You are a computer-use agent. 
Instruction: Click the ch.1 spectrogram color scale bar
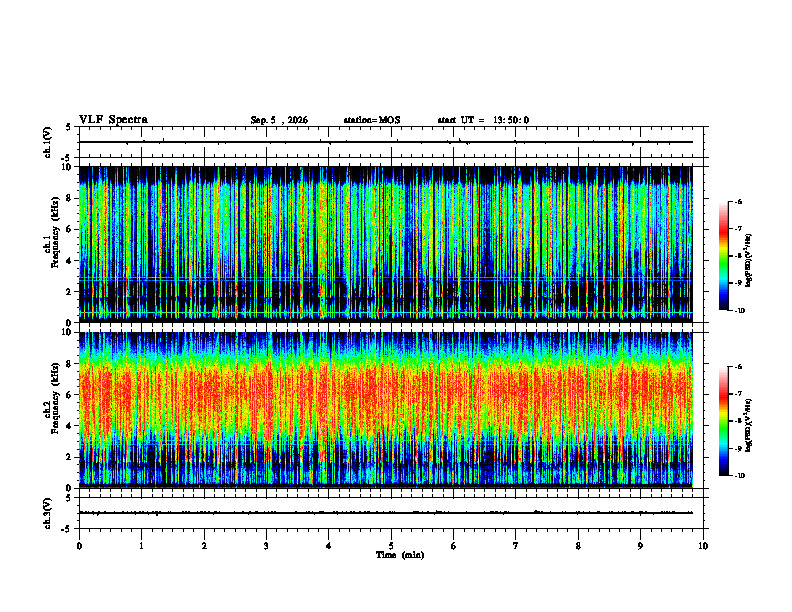[723, 256]
